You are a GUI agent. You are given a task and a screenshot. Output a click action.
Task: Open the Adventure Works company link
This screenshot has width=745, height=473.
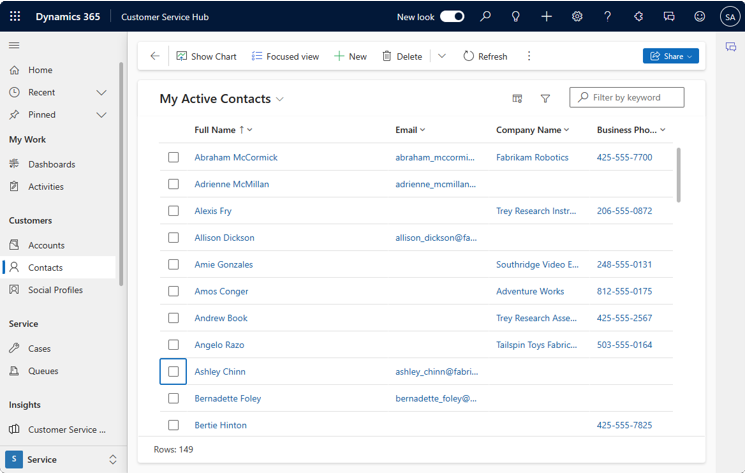pyautogui.click(x=530, y=291)
